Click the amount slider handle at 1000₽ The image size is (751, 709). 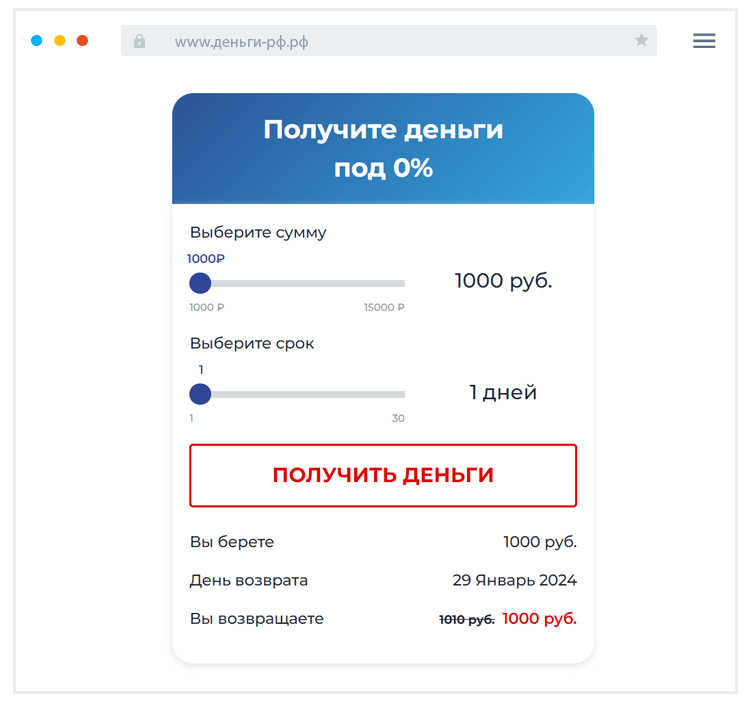(200, 284)
